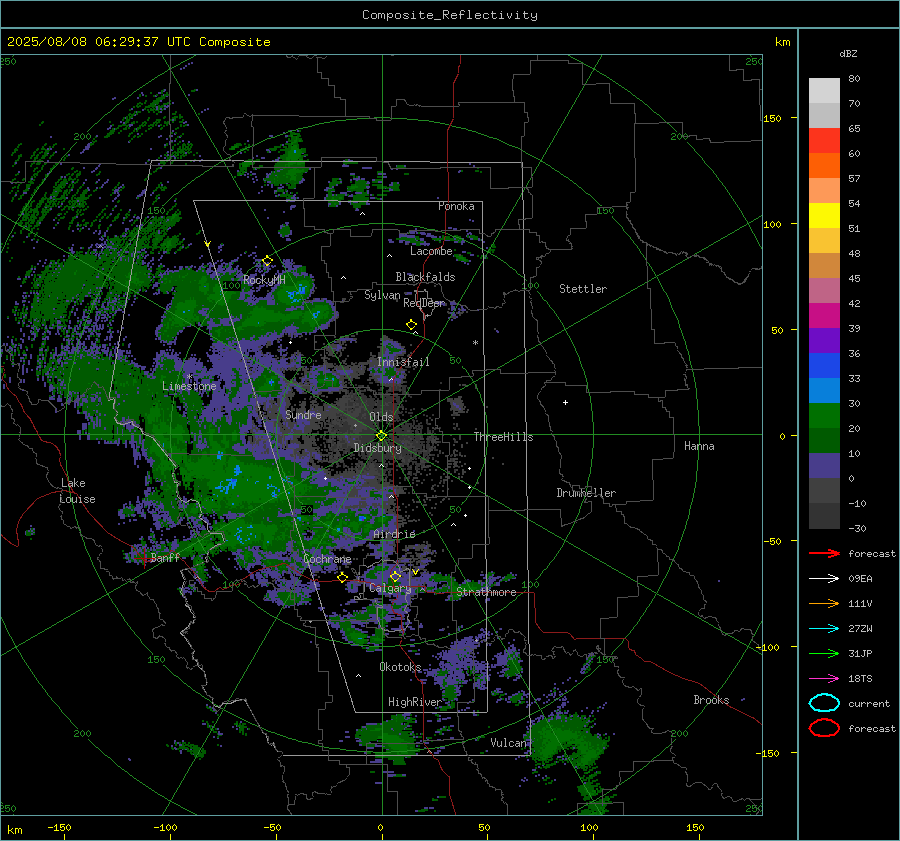This screenshot has height=841, width=900.
Task: Click the Sundre city label
Action: pyautogui.click(x=304, y=414)
